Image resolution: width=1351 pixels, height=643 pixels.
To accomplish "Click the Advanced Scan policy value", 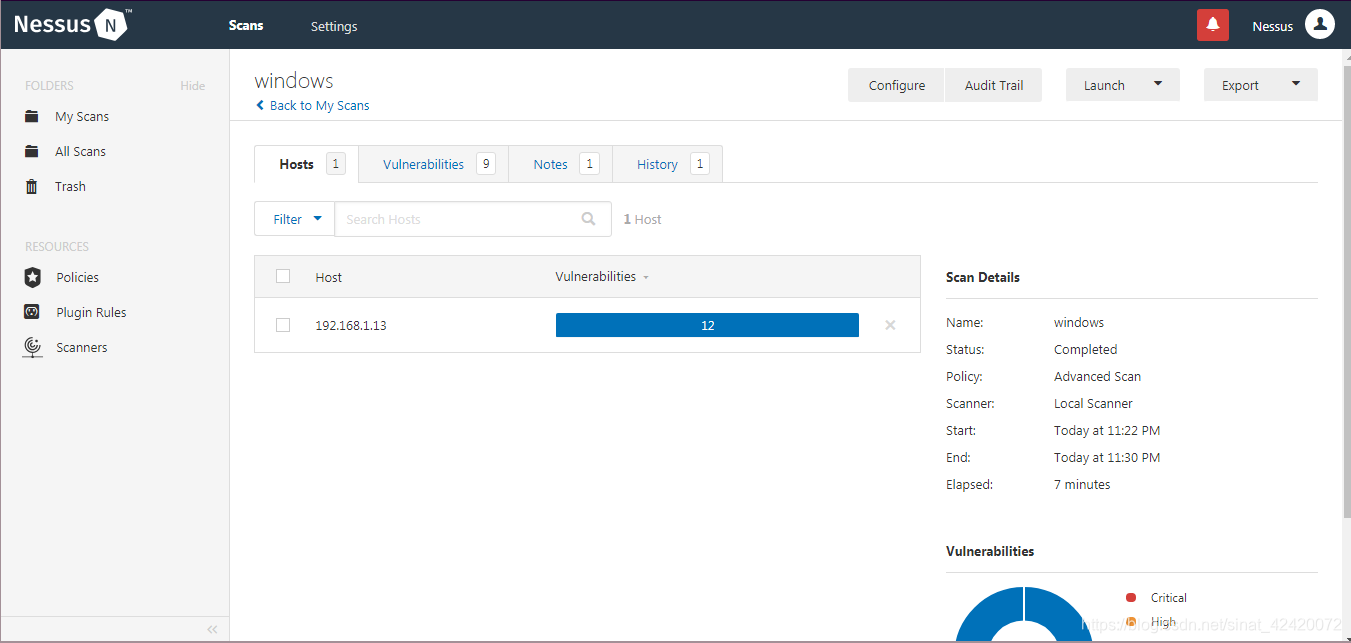I will pyautogui.click(x=1097, y=376).
